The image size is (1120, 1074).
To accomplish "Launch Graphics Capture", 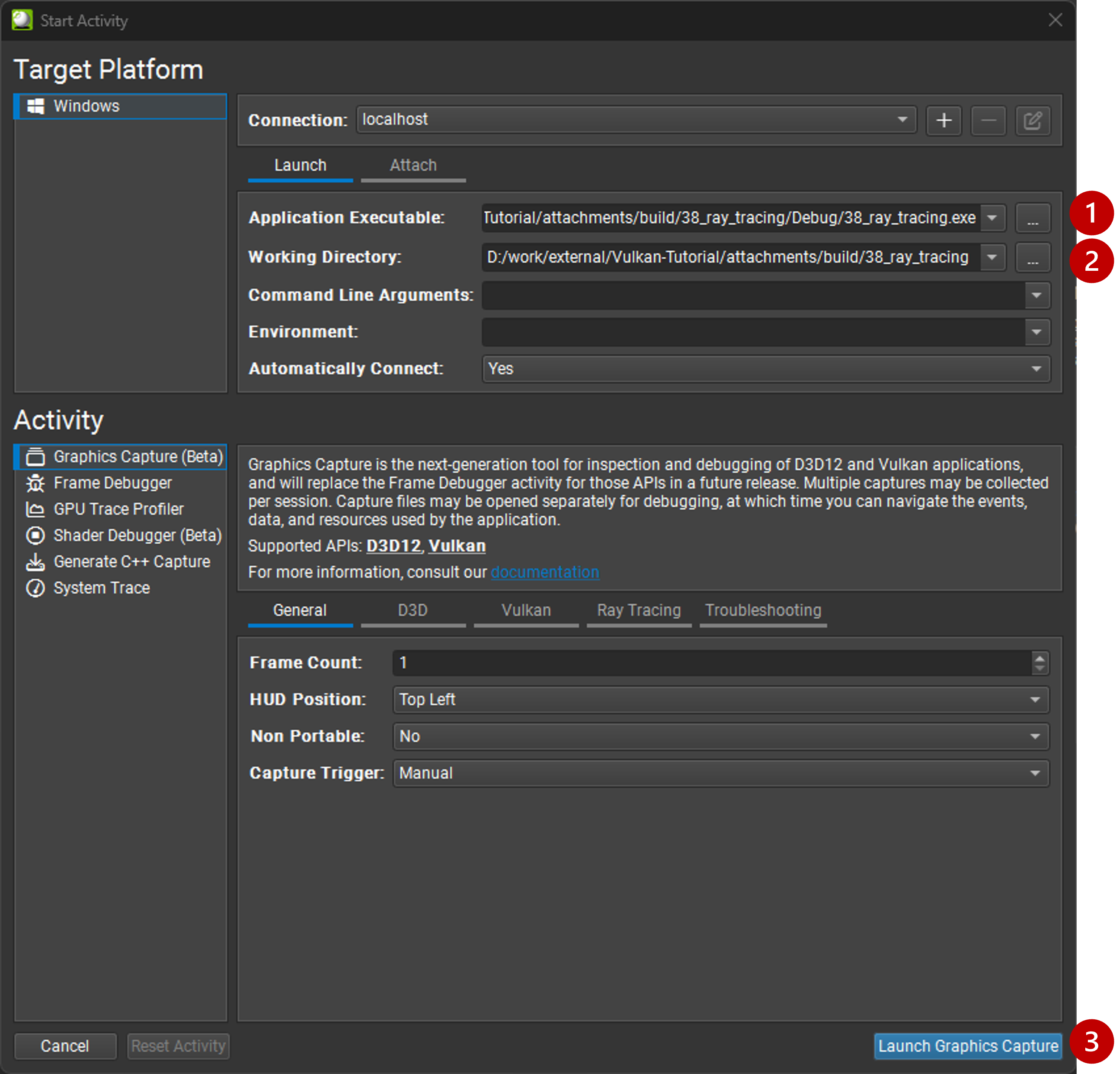I will click(x=967, y=1046).
